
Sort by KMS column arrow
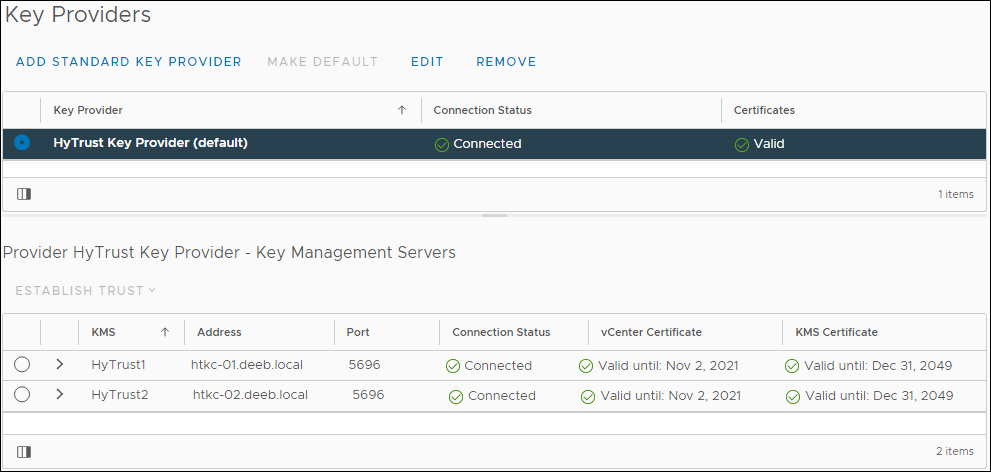click(165, 332)
